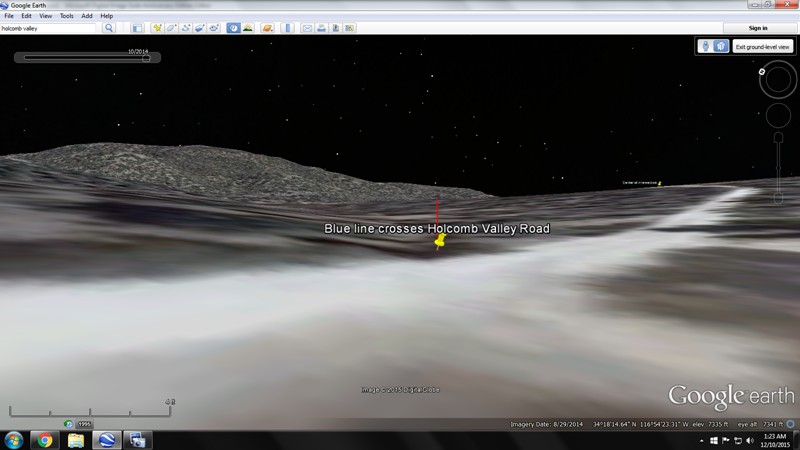Click the Sign in button
The width and height of the screenshot is (800, 450).
pos(758,28)
